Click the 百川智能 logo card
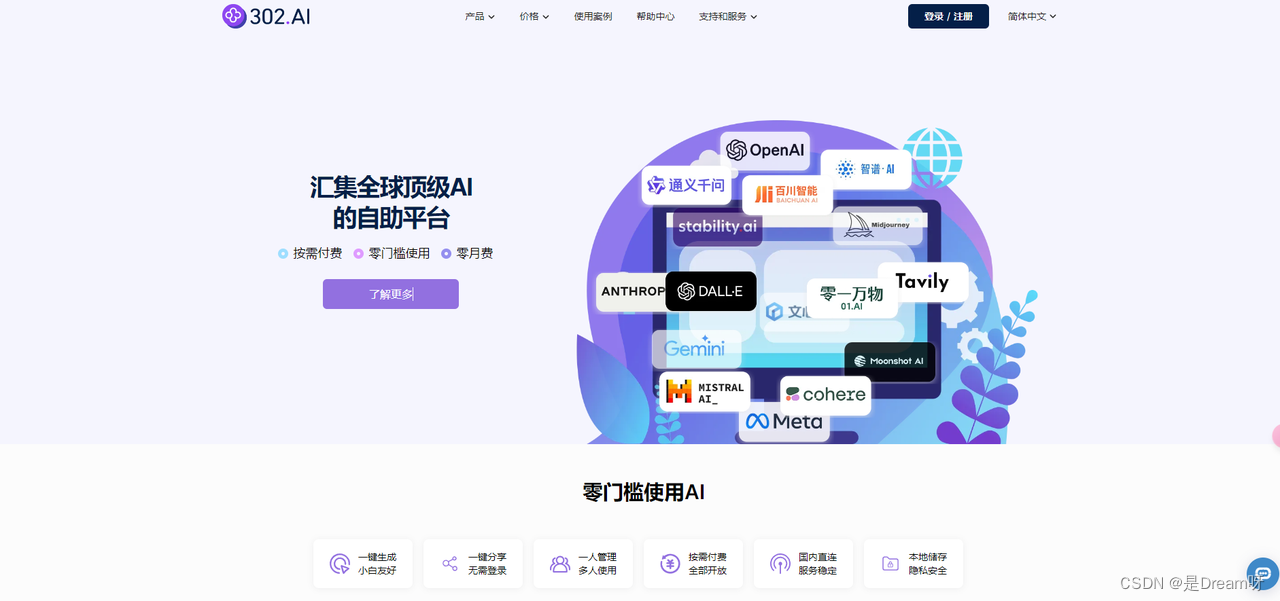The height and width of the screenshot is (601, 1280). coord(787,194)
